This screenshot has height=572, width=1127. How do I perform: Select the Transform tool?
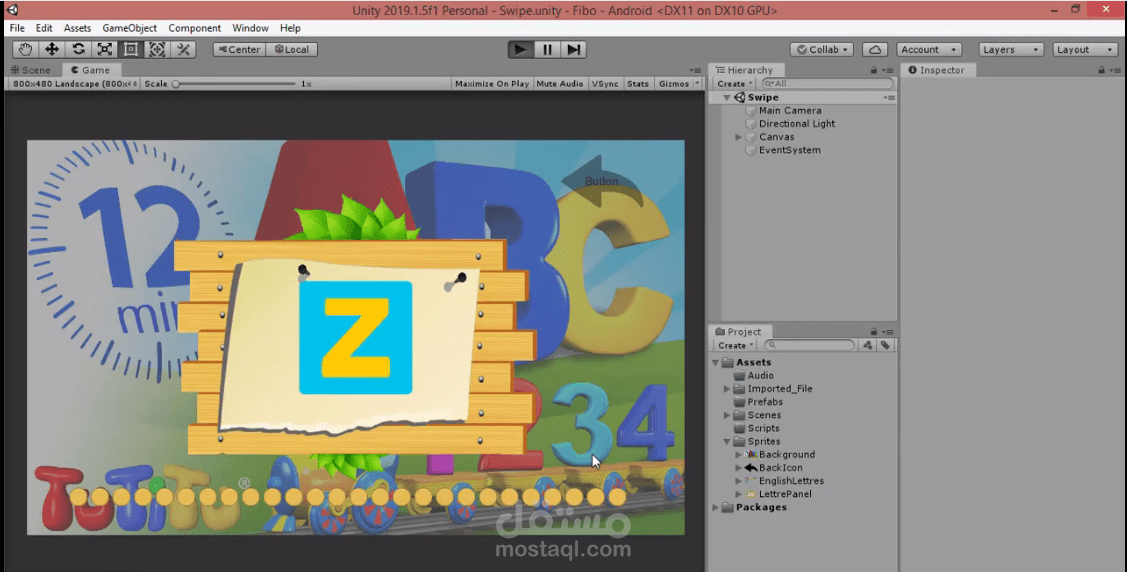point(157,50)
